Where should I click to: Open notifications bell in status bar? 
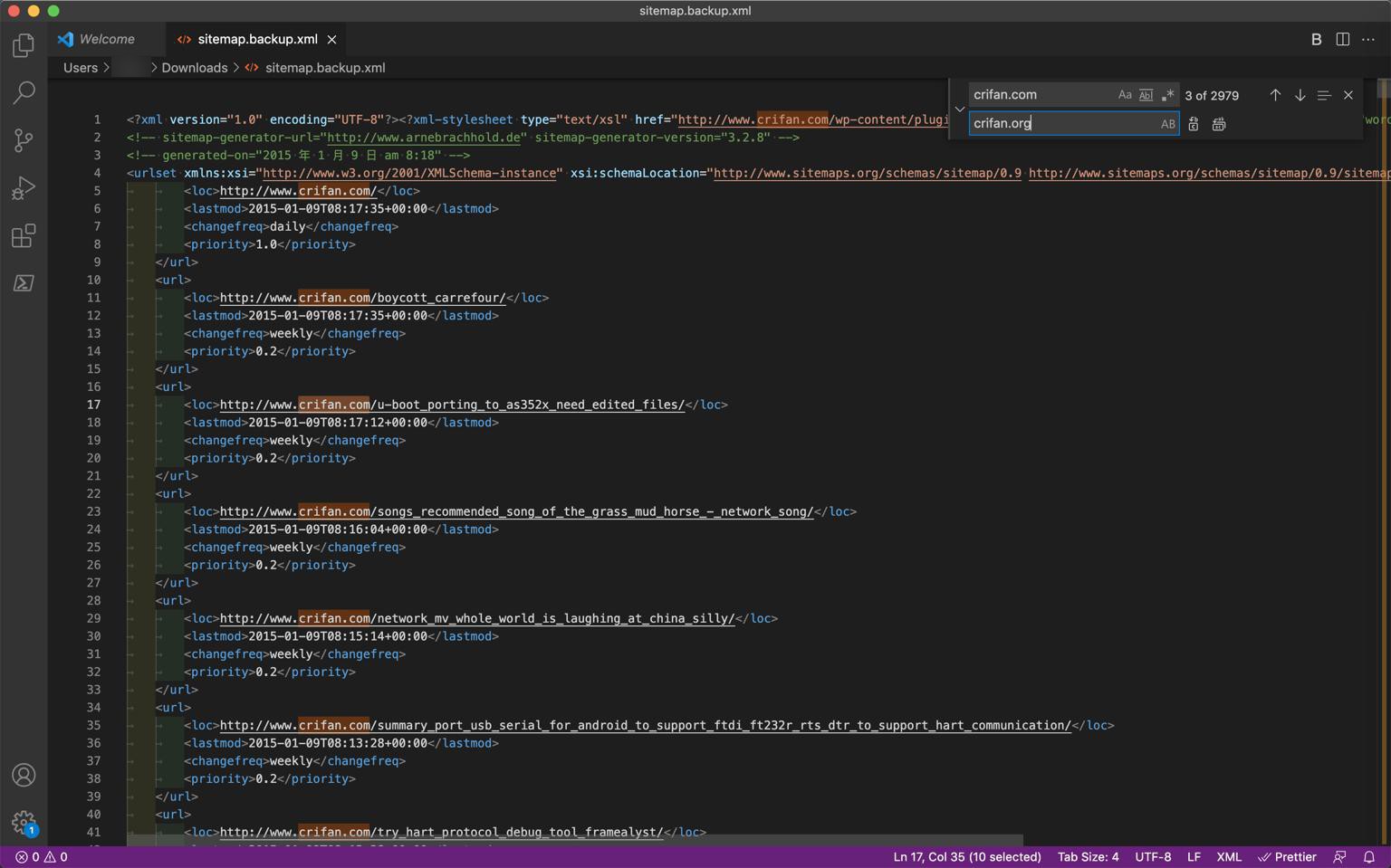[x=1369, y=857]
